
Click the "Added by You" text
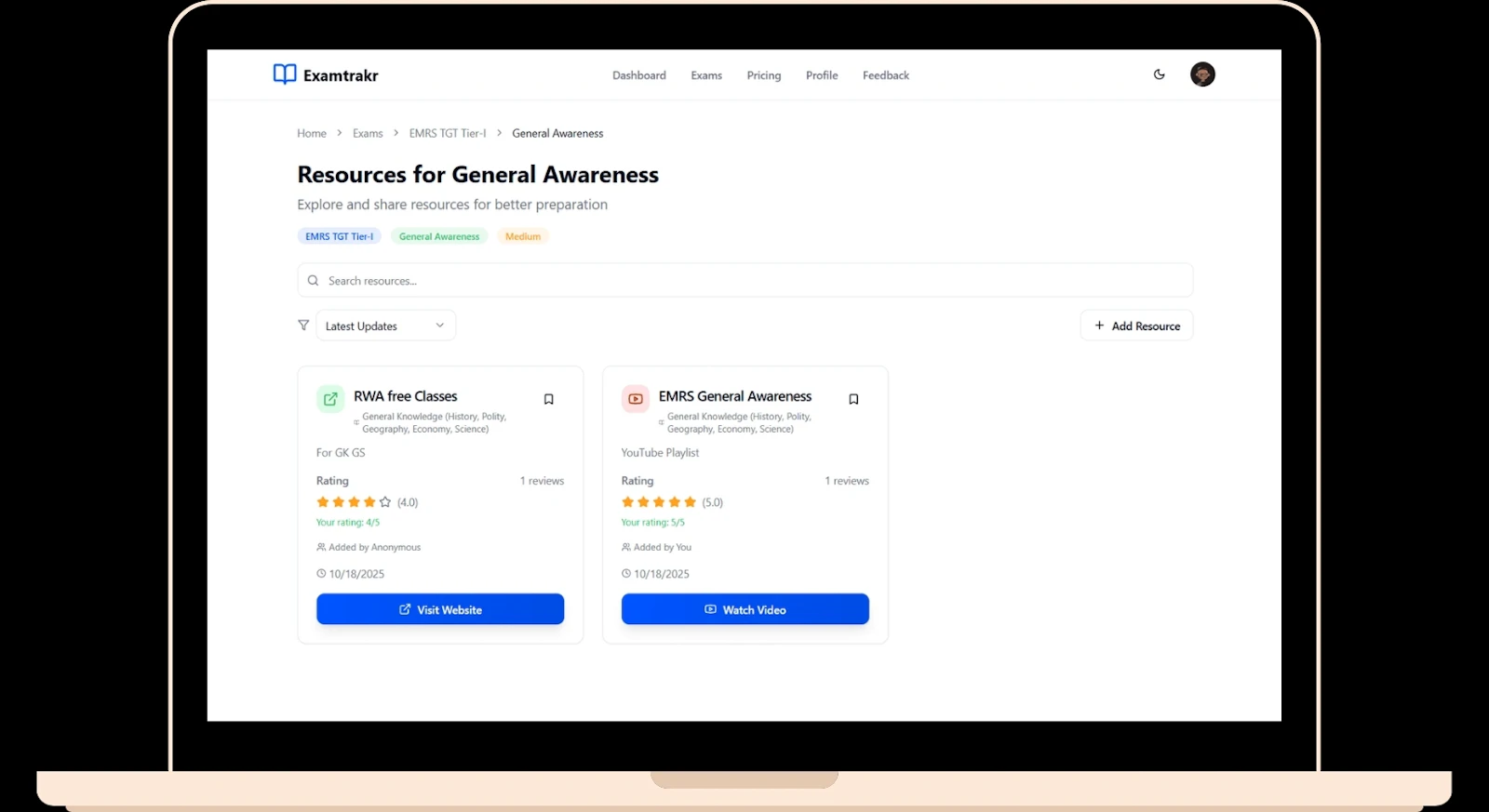[663, 547]
